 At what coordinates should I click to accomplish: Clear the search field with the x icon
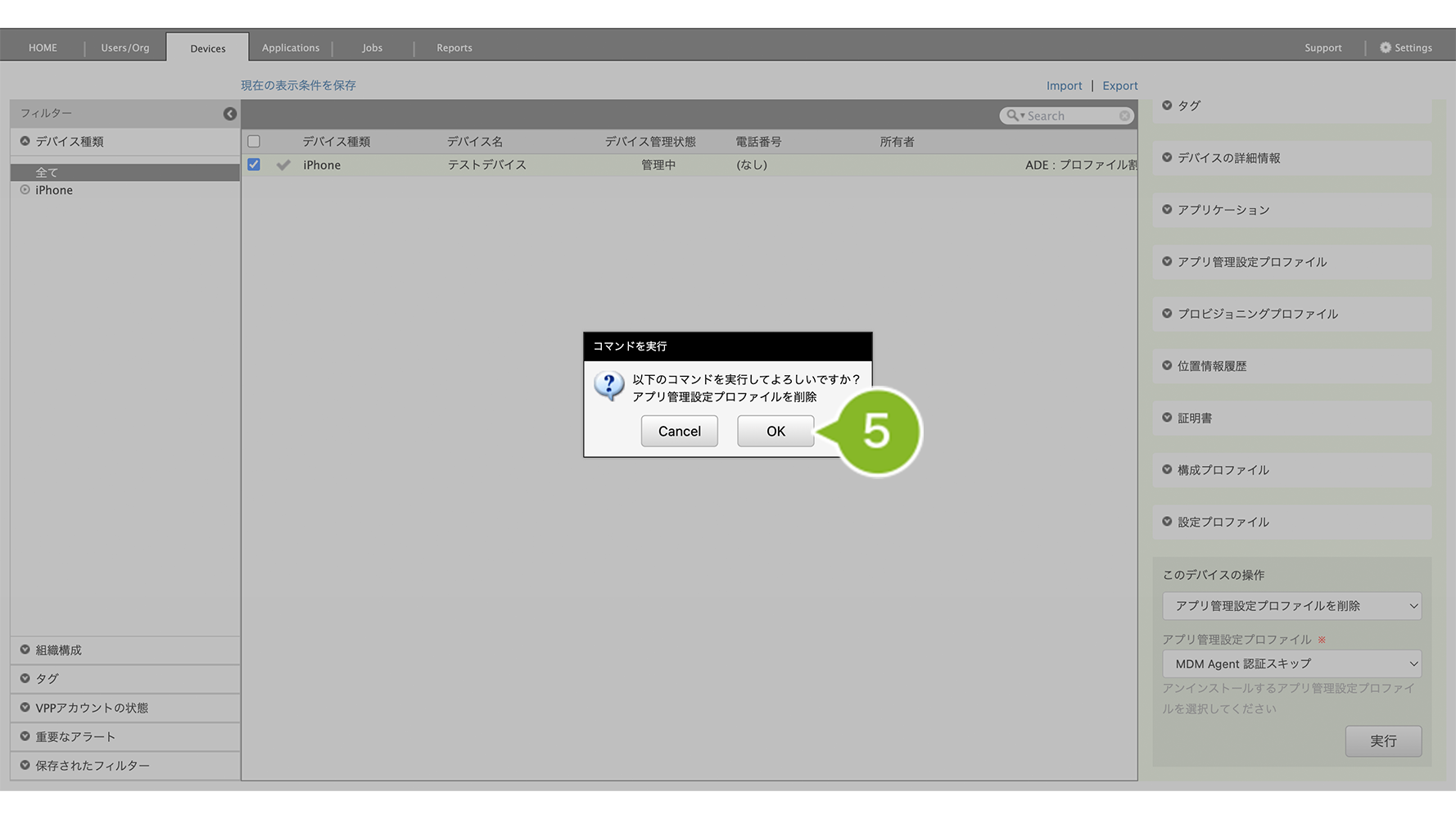[1124, 116]
